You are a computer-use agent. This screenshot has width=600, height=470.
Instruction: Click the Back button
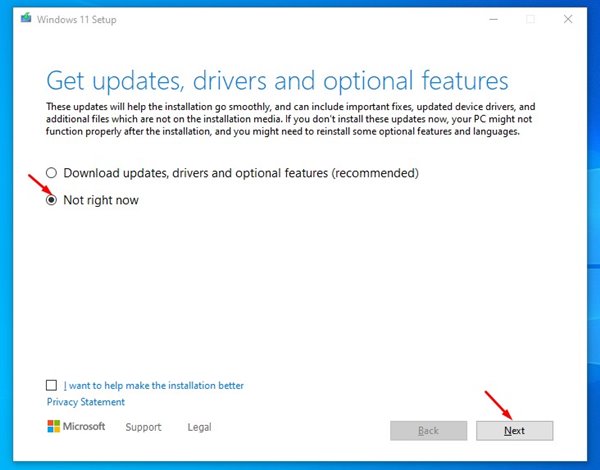(x=429, y=431)
